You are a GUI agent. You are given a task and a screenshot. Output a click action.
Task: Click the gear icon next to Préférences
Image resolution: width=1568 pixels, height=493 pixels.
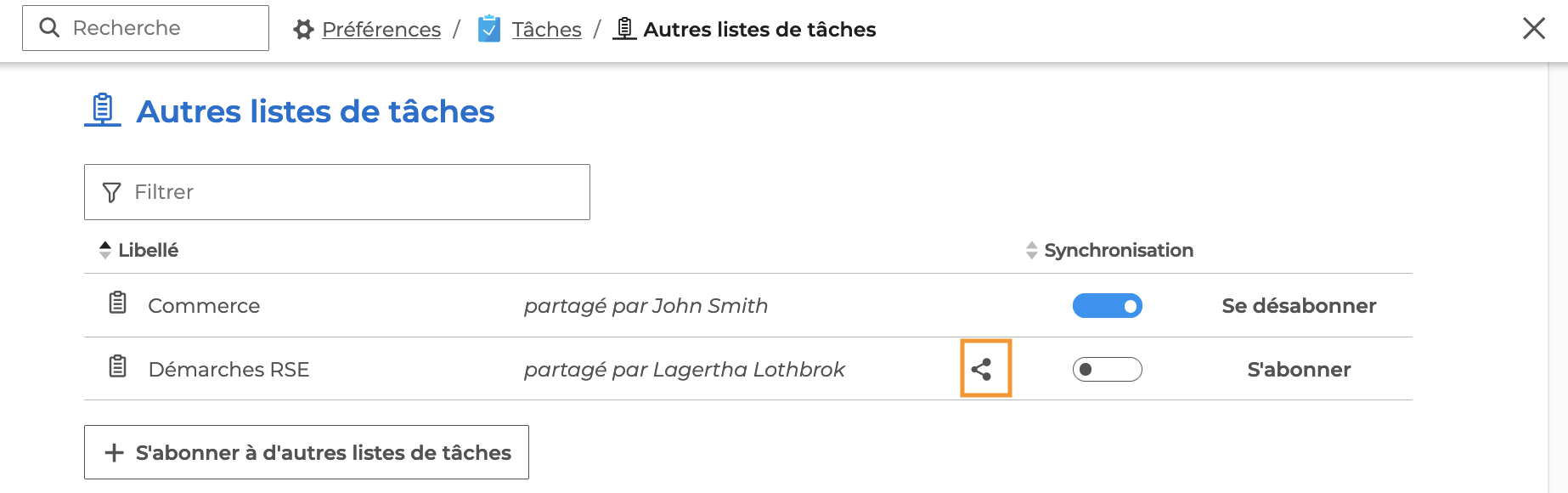[303, 30]
